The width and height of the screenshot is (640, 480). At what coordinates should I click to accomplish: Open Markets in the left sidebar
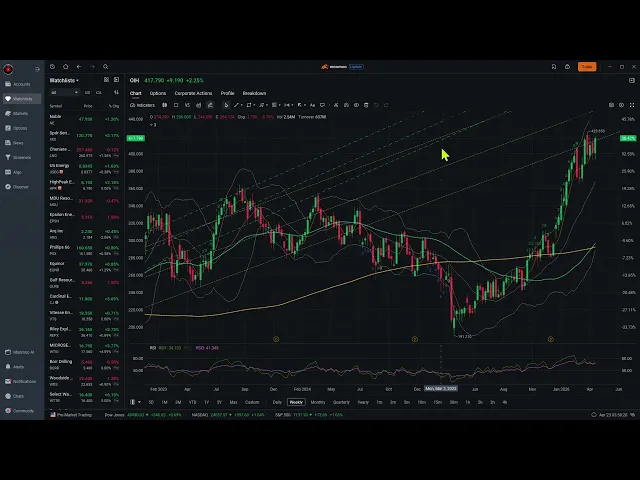pyautogui.click(x=17, y=113)
